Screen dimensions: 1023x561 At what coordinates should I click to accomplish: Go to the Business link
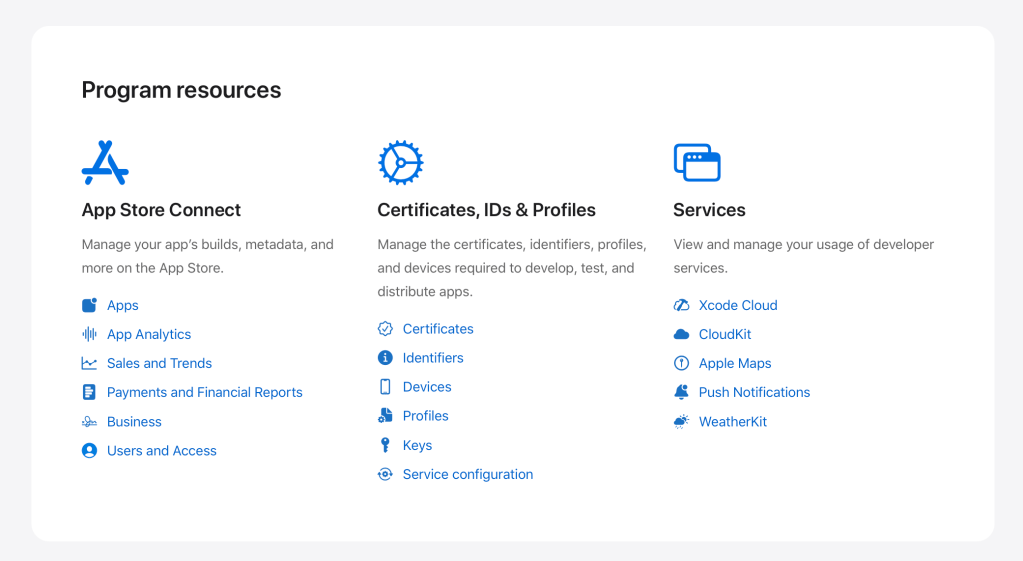134,422
